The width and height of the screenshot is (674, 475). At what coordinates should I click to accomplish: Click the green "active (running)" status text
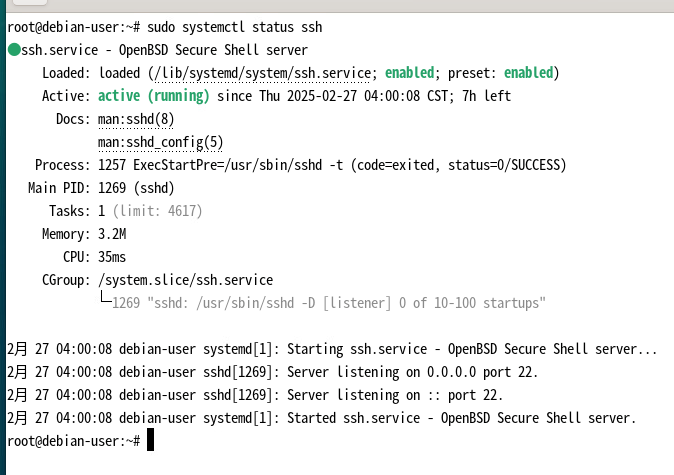pos(154,96)
